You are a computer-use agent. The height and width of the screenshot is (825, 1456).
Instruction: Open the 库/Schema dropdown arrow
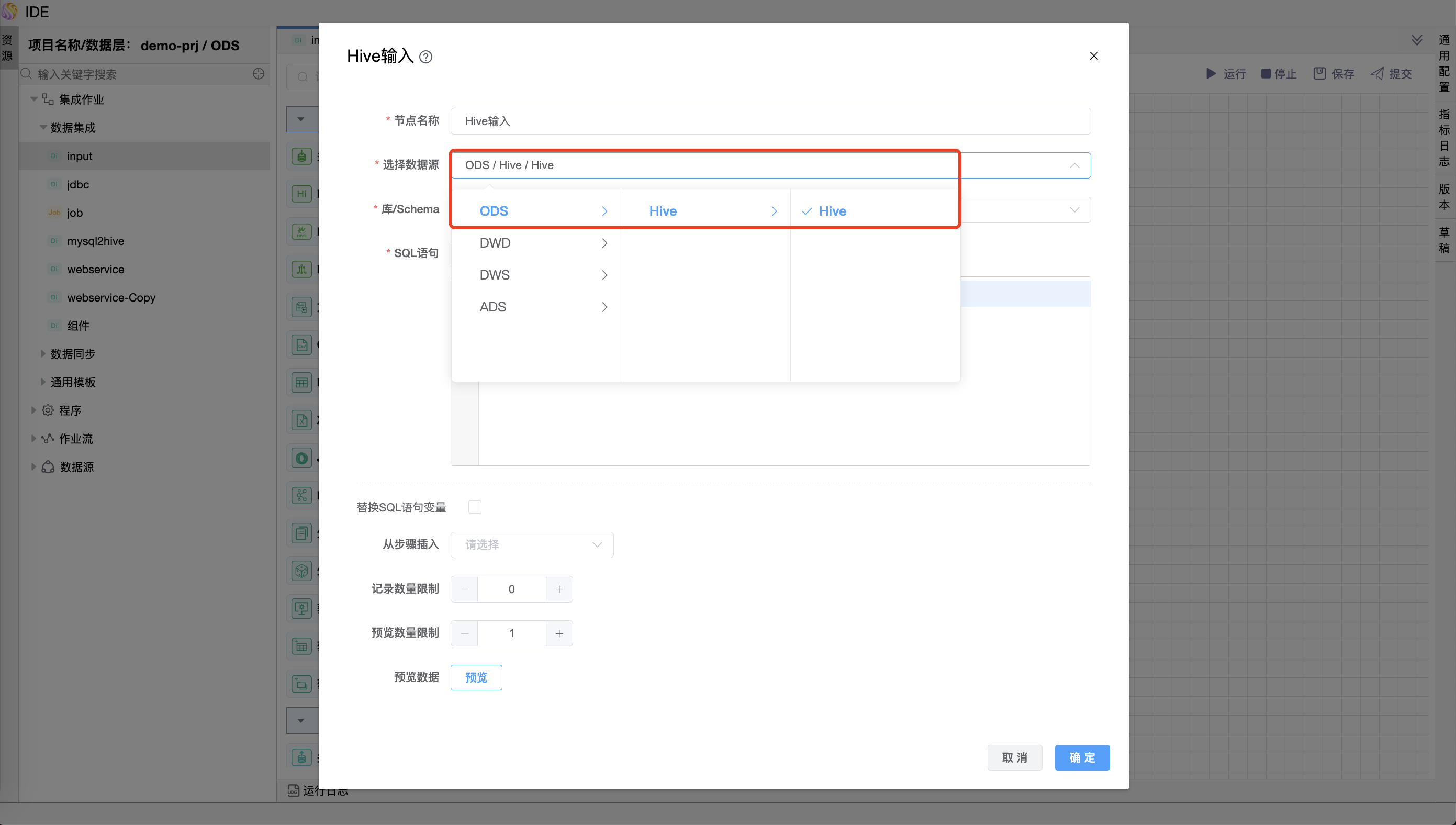coord(1074,209)
